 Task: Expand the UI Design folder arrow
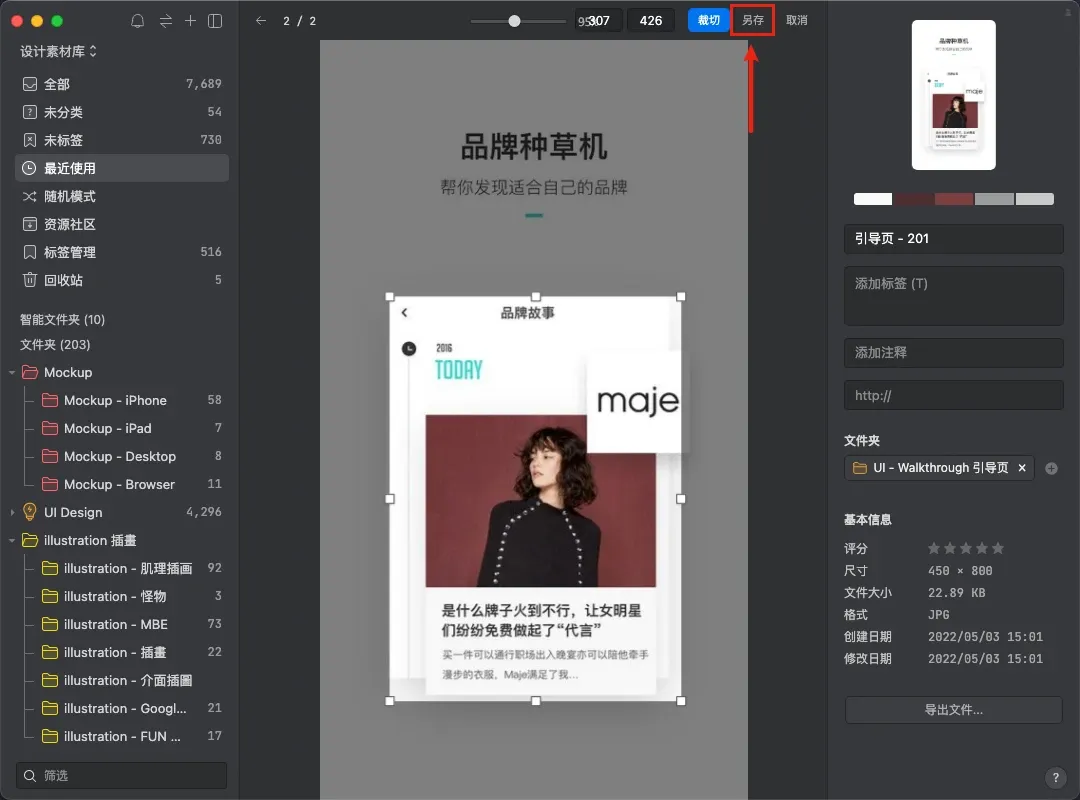[12, 513]
